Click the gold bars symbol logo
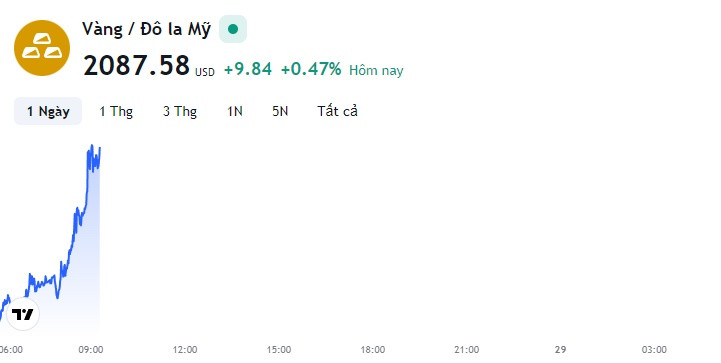Screen dimensions: 721x363 tap(42, 48)
